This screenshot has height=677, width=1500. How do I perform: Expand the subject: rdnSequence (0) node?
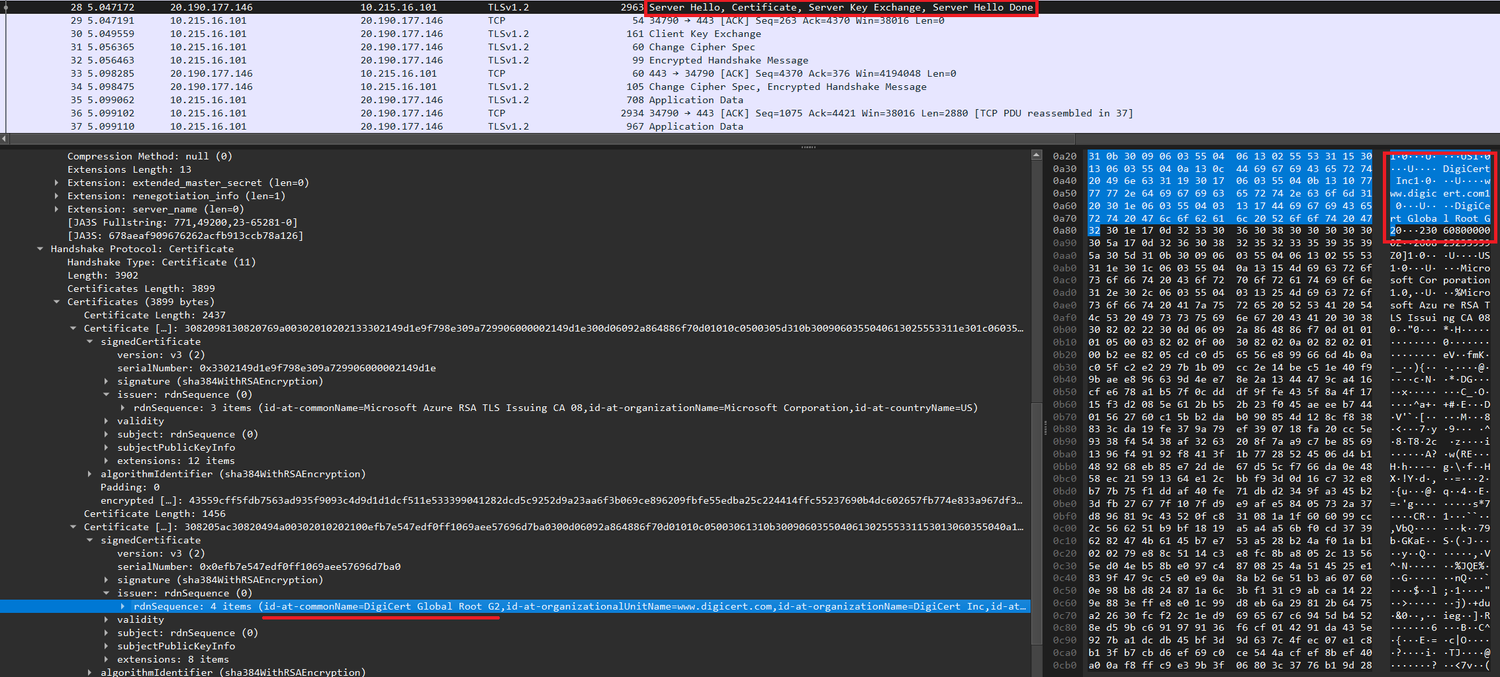pos(104,433)
